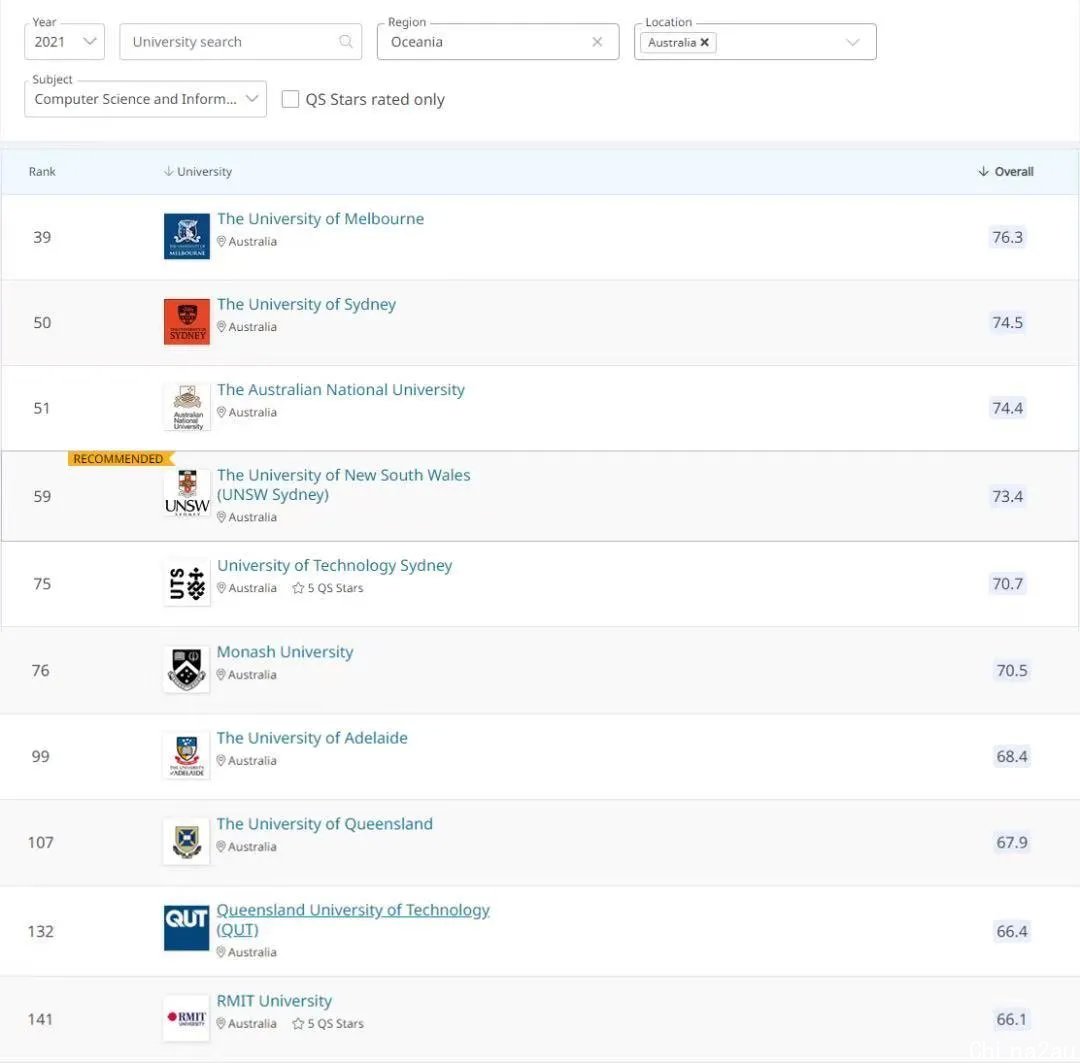Click rank number 141
The height and width of the screenshot is (1063, 1080).
pyautogui.click(x=41, y=1019)
